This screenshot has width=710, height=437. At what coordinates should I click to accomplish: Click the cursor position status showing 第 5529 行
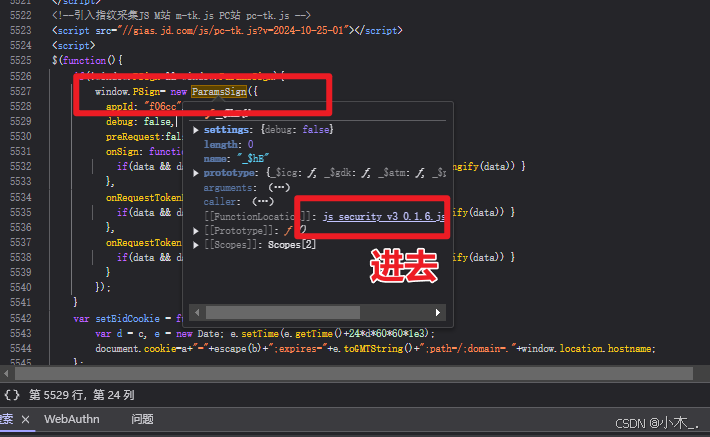point(82,395)
